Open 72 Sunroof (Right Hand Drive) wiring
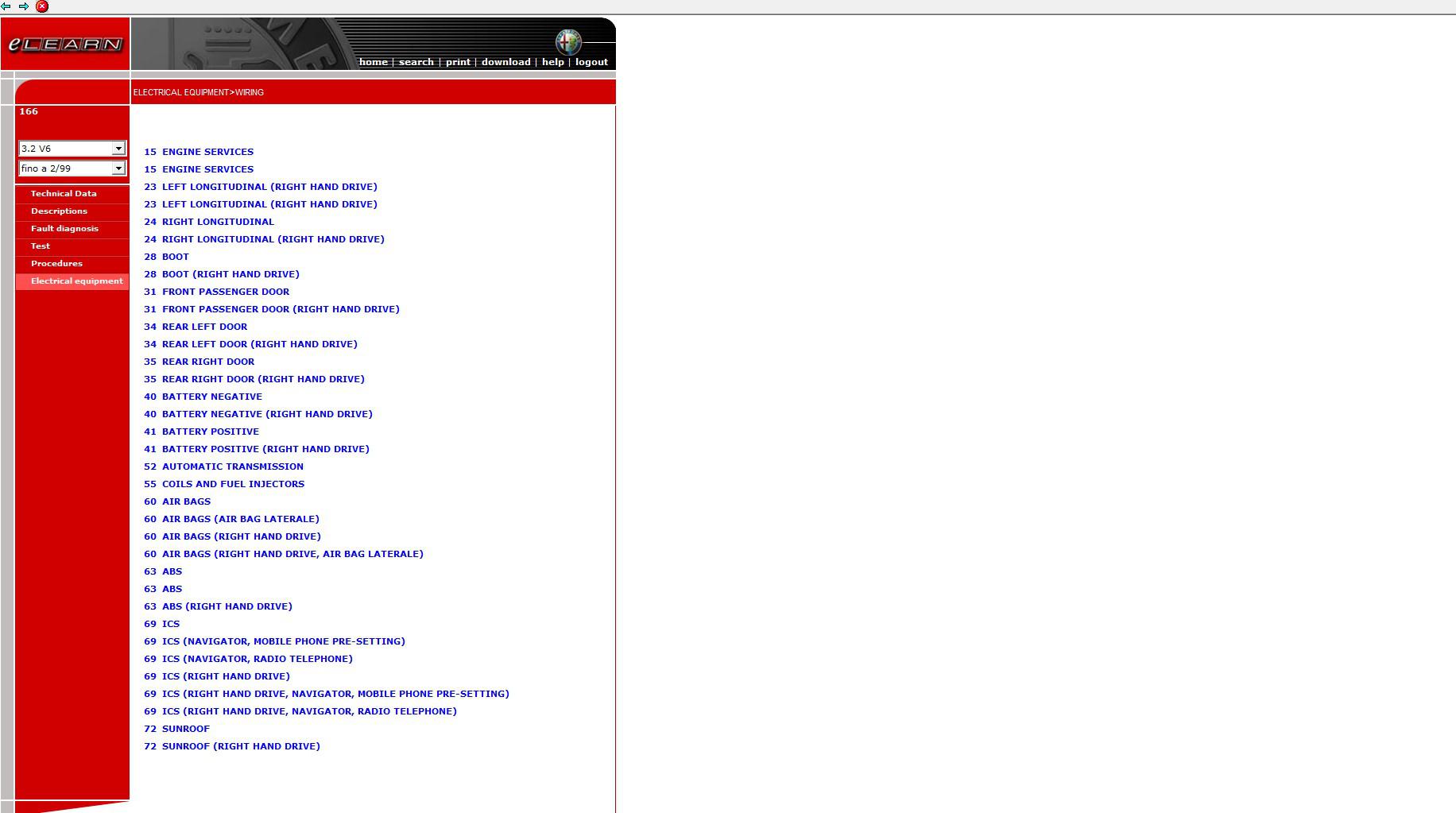1456x813 pixels. pos(241,746)
